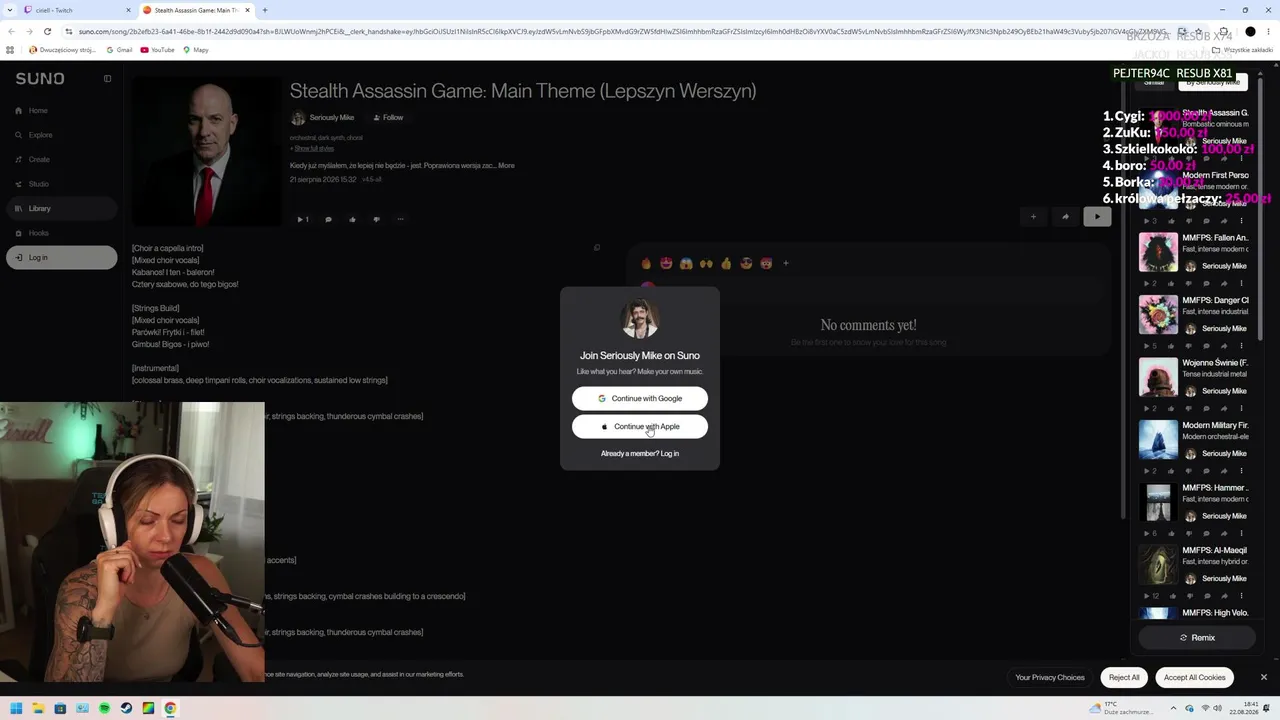
Task: Play the song from the action row
Action: pos(302,219)
